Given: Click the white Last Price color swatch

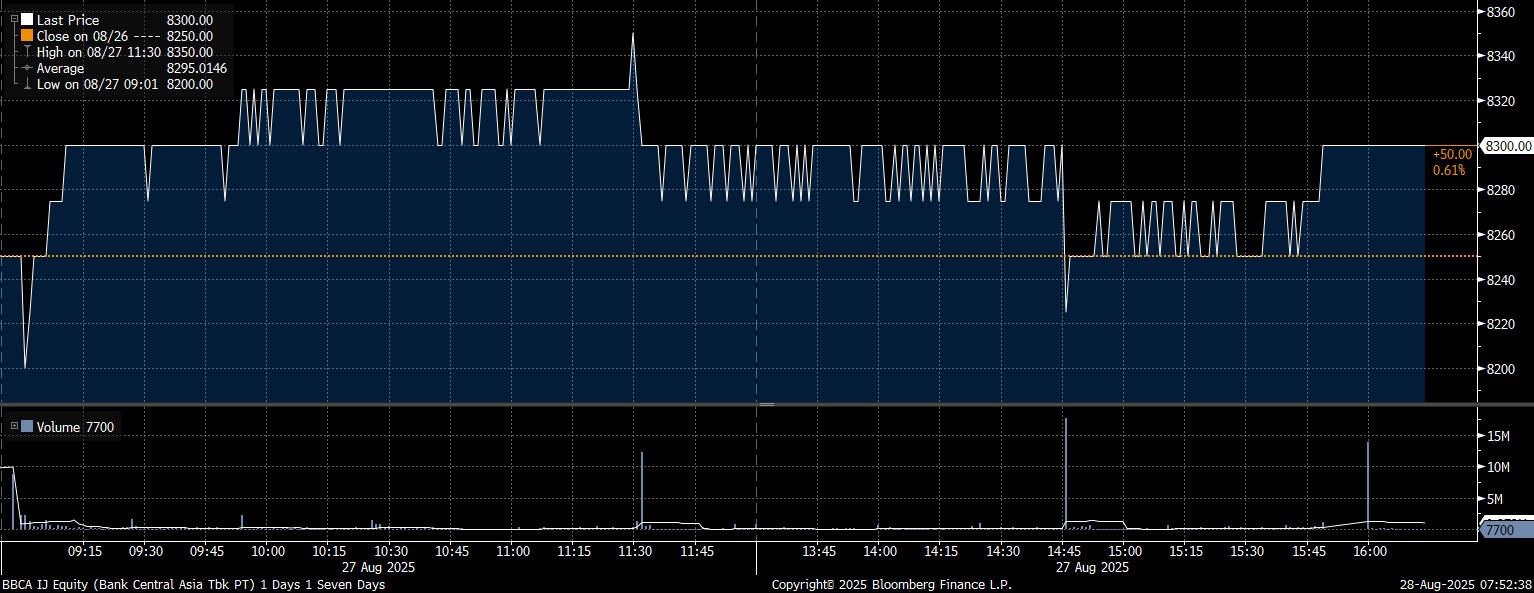Looking at the screenshot, I should [27, 20].
